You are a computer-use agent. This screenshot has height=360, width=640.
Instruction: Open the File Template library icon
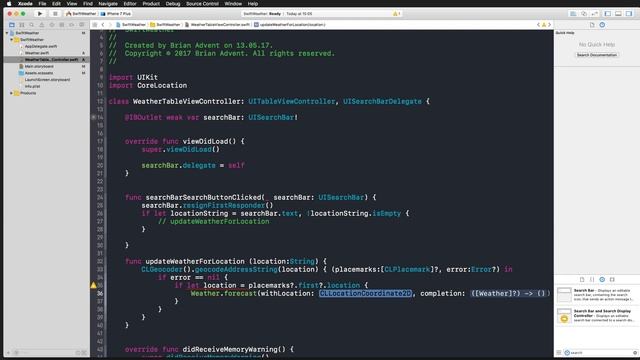point(582,280)
